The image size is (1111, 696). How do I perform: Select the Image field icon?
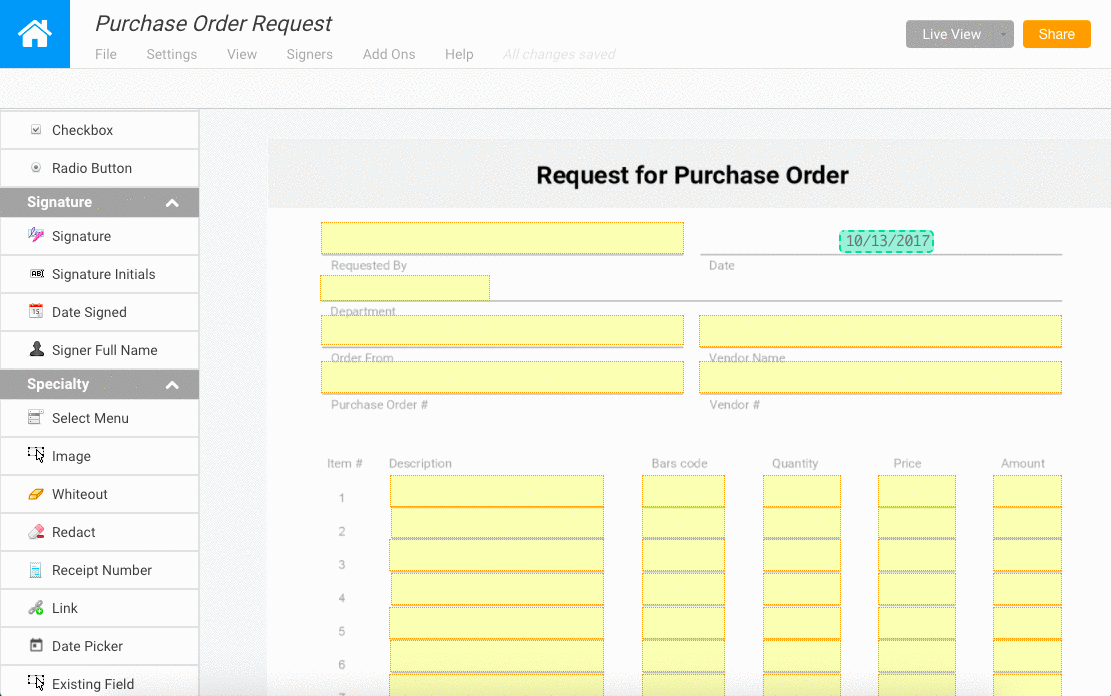pyautogui.click(x=36, y=455)
